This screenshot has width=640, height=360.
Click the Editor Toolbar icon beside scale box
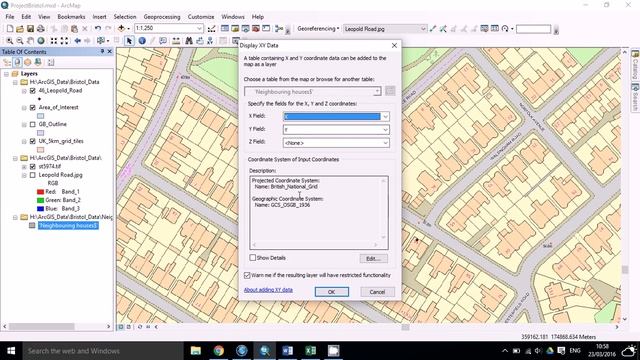(x=211, y=29)
